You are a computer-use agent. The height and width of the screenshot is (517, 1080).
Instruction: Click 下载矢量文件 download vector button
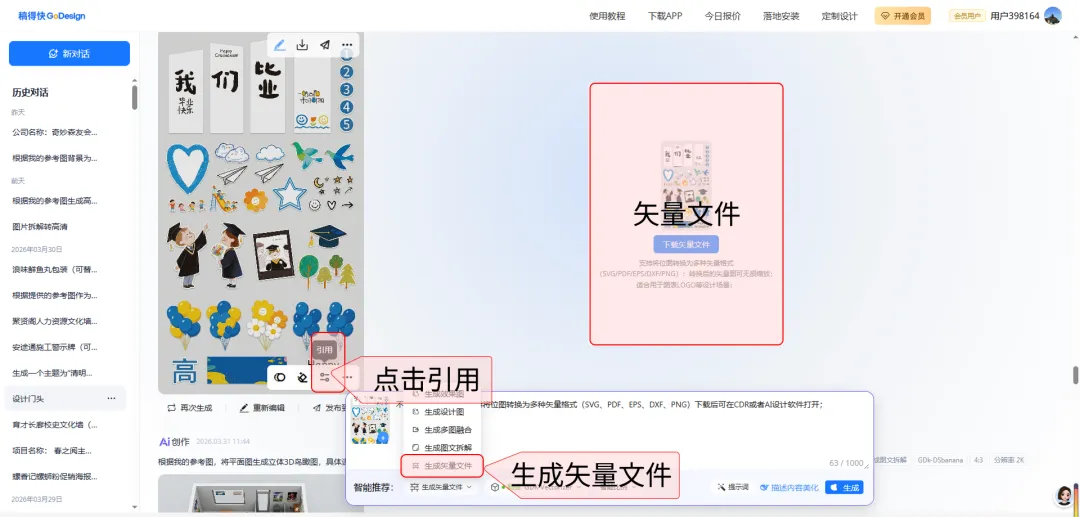pyautogui.click(x=686, y=244)
